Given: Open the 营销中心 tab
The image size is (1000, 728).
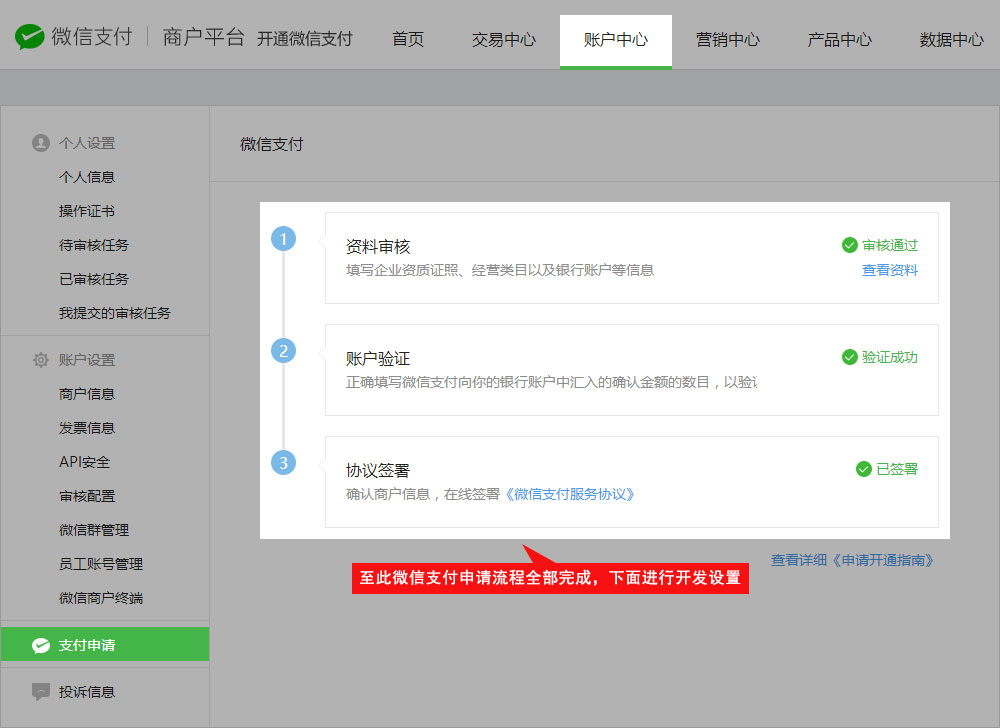Looking at the screenshot, I should pyautogui.click(x=728, y=40).
